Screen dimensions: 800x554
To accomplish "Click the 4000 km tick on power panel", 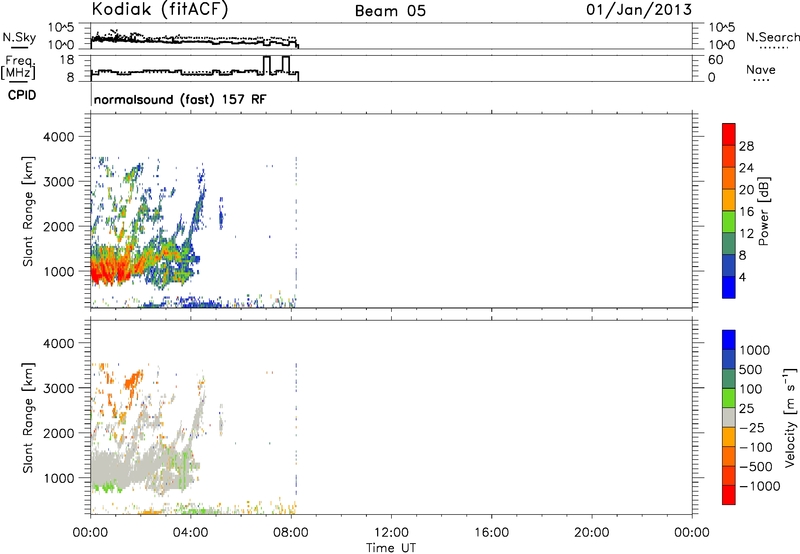I will [x=59, y=137].
